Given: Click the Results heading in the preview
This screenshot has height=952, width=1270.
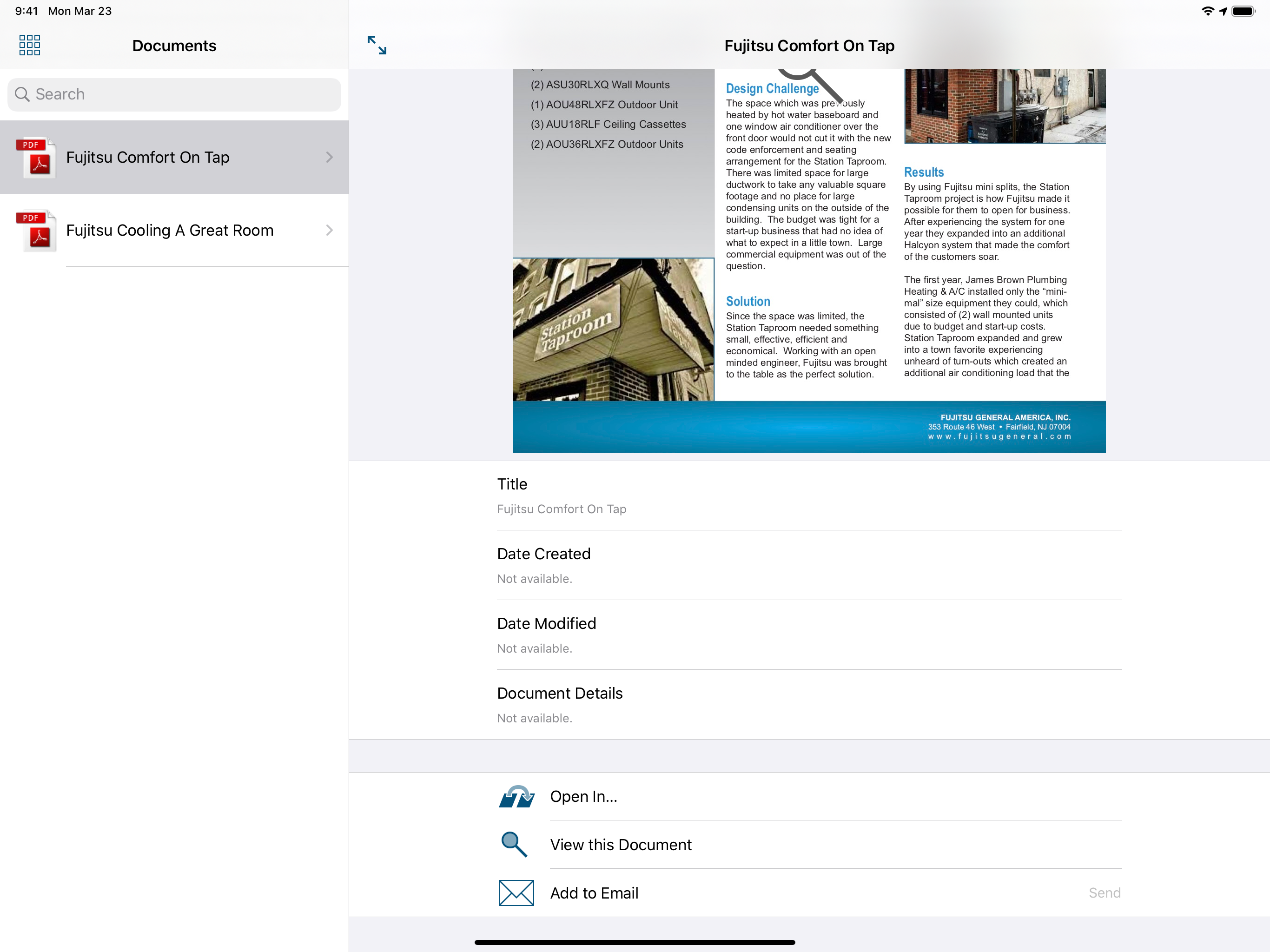Looking at the screenshot, I should [924, 172].
